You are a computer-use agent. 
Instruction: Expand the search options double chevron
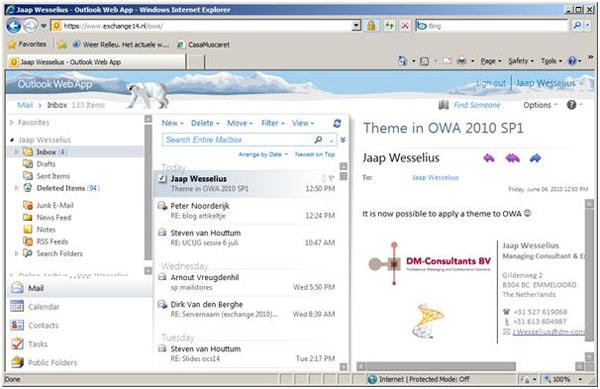click(x=343, y=140)
